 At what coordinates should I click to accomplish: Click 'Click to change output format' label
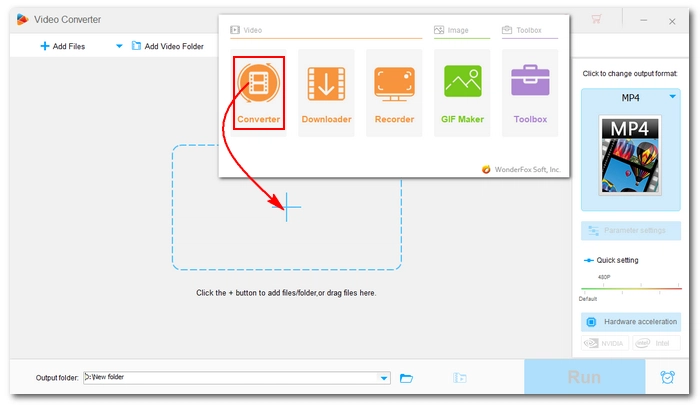[630, 73]
